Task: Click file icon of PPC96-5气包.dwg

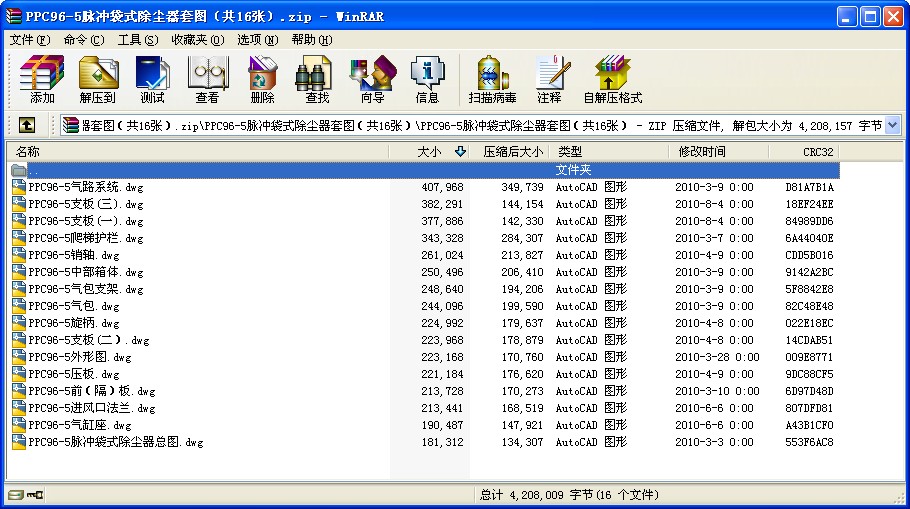Action: click(19, 306)
